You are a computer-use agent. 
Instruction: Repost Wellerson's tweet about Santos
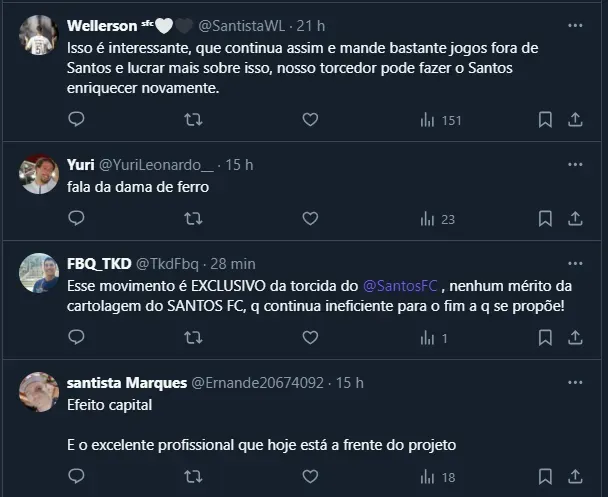pyautogui.click(x=194, y=120)
